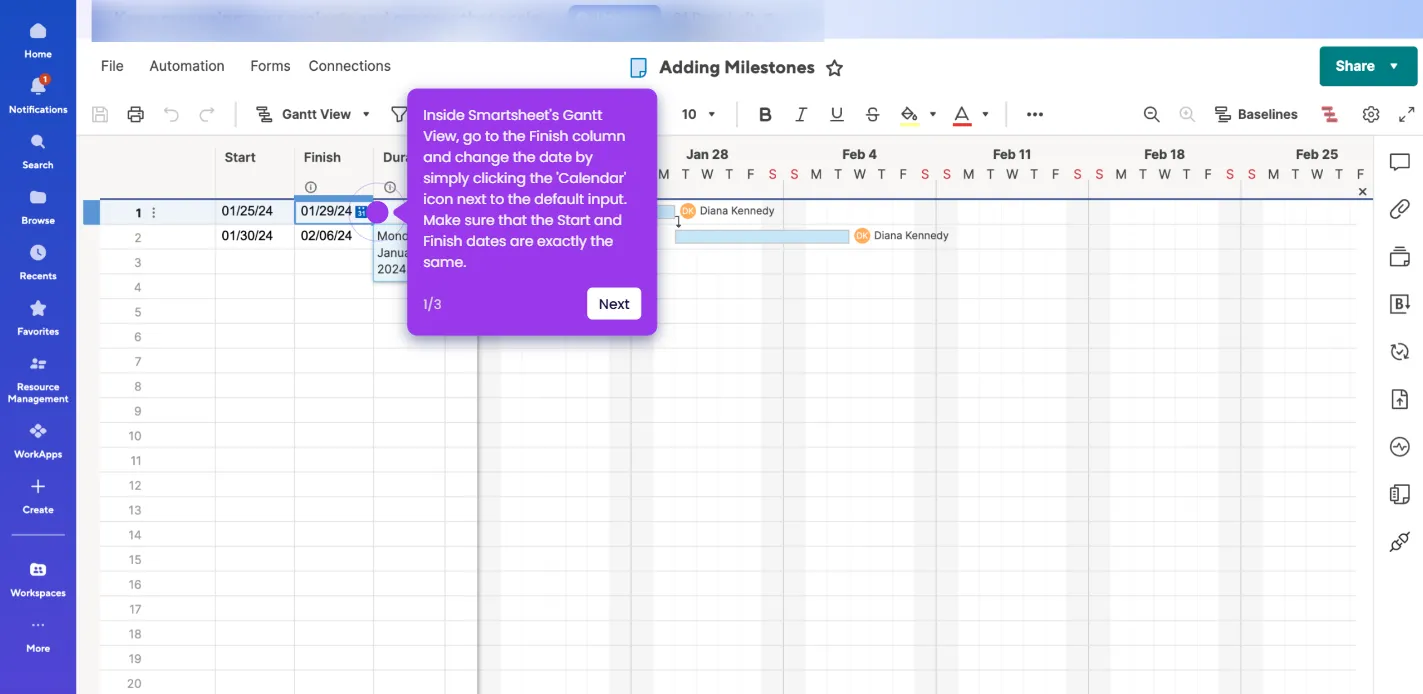Click Next in the purple tooltip
The image size is (1423, 694).
[614, 304]
